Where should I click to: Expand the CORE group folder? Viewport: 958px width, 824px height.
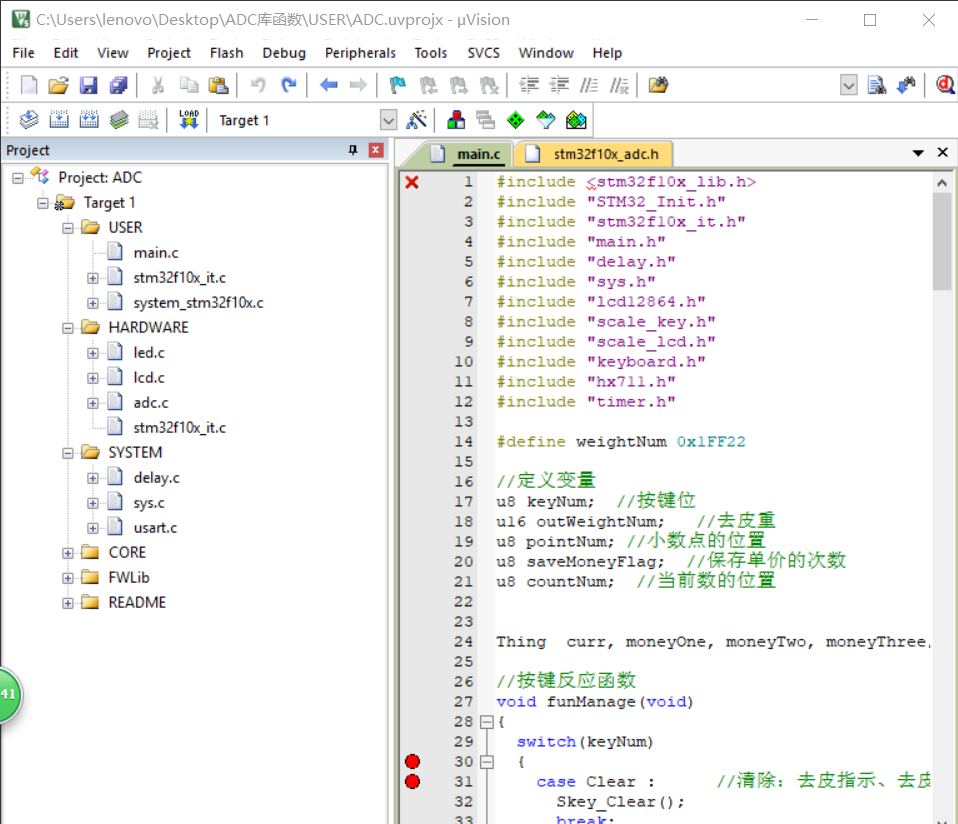[x=67, y=553]
